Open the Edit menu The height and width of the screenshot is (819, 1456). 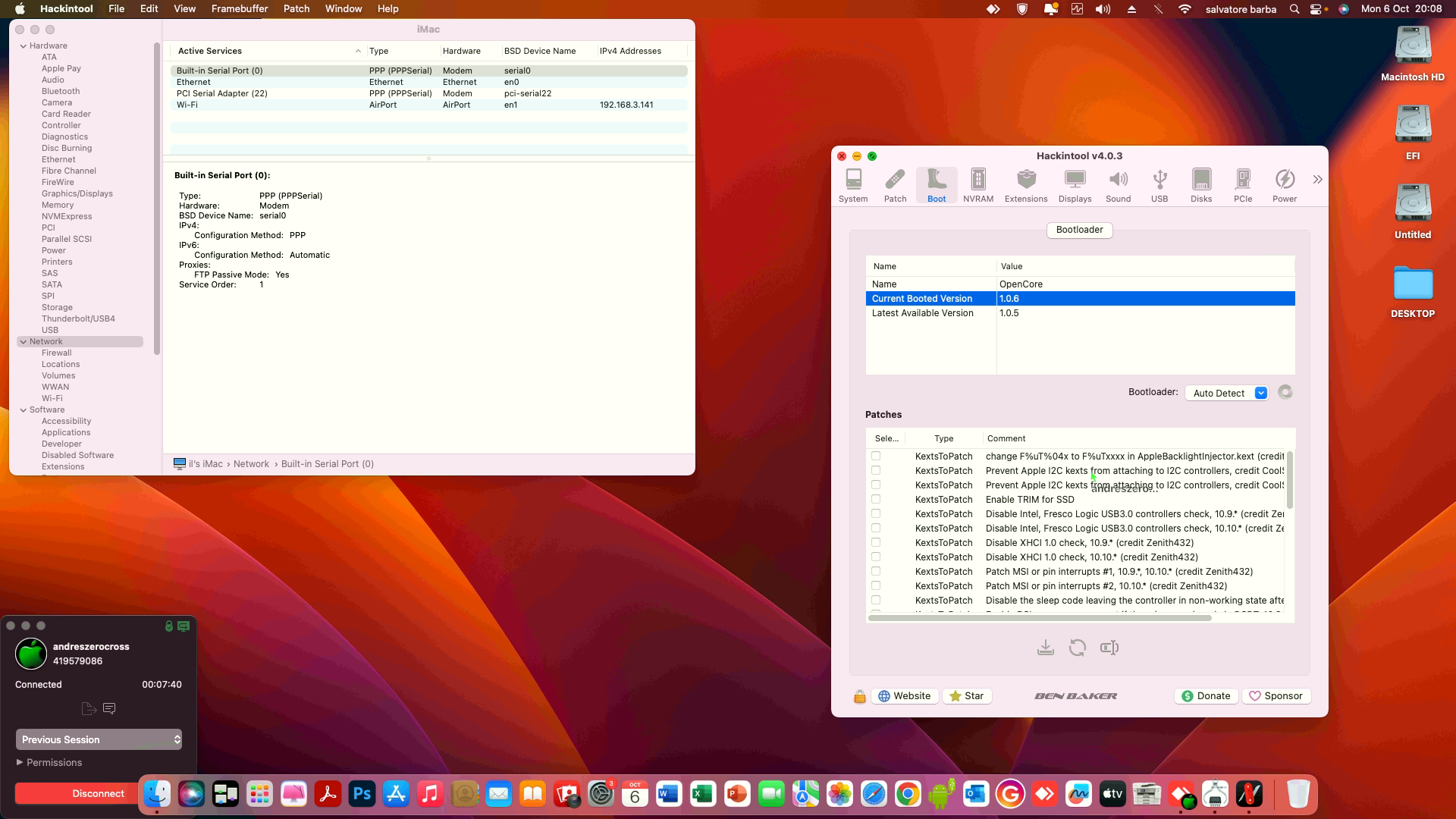149,9
